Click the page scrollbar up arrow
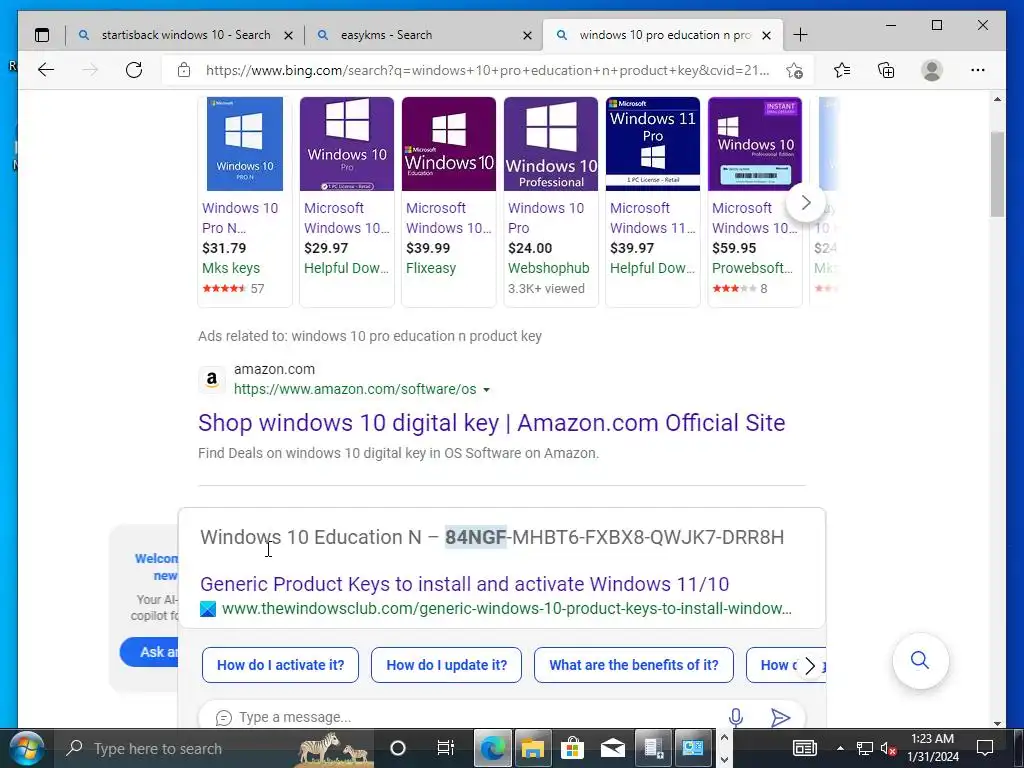Screen dimensions: 1024x768 [x=997, y=99]
